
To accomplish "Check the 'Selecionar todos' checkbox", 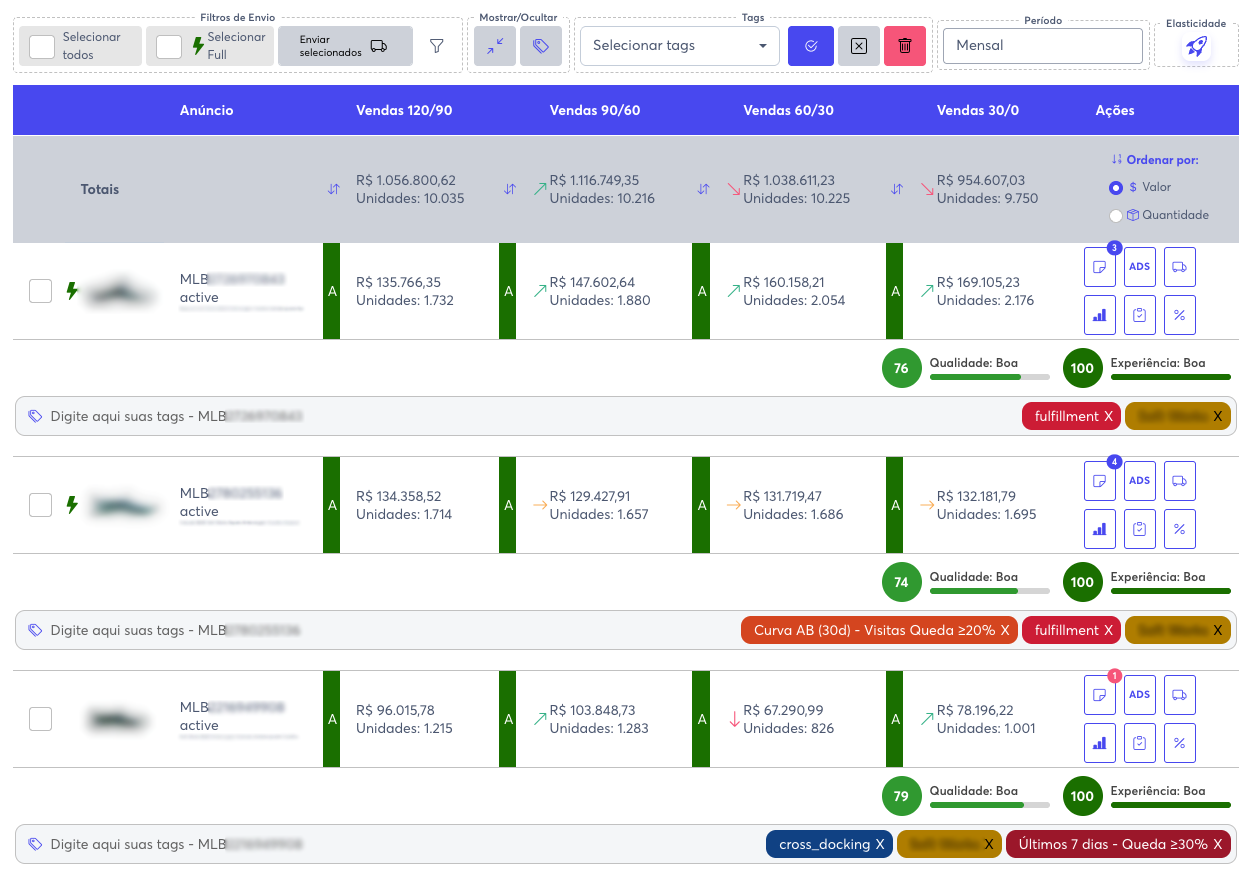I will (42, 47).
